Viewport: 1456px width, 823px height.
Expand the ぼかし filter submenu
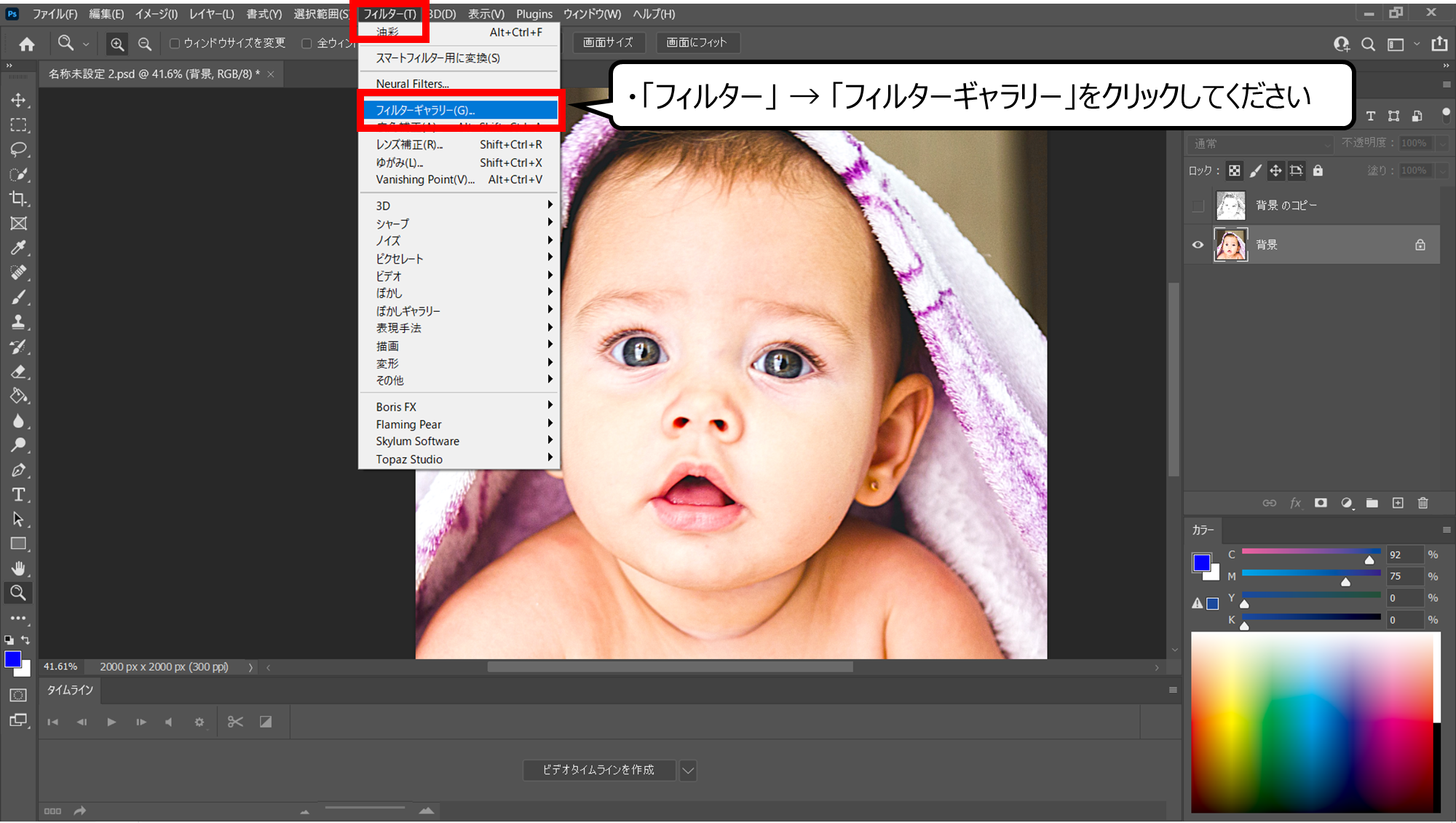tap(459, 293)
